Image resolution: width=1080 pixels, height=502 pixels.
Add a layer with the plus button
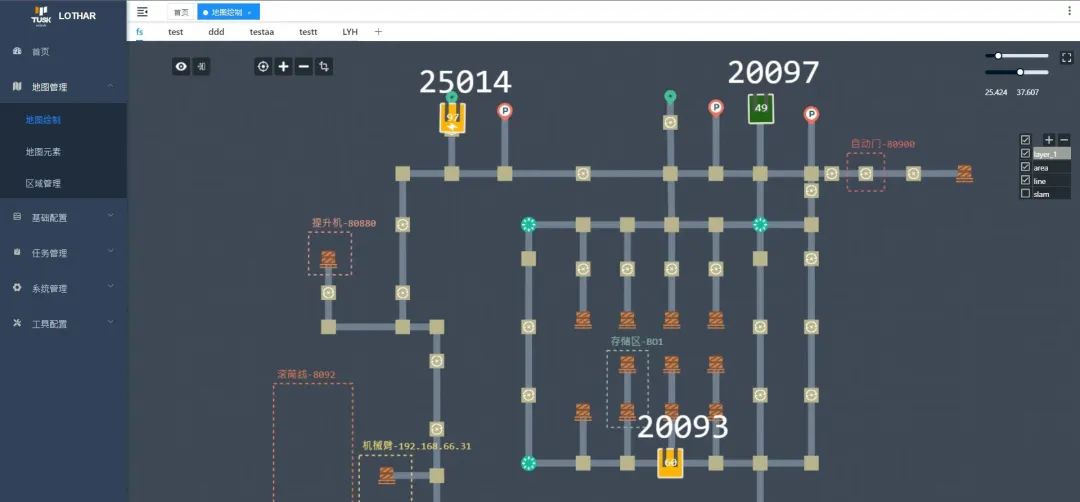[x=1049, y=140]
